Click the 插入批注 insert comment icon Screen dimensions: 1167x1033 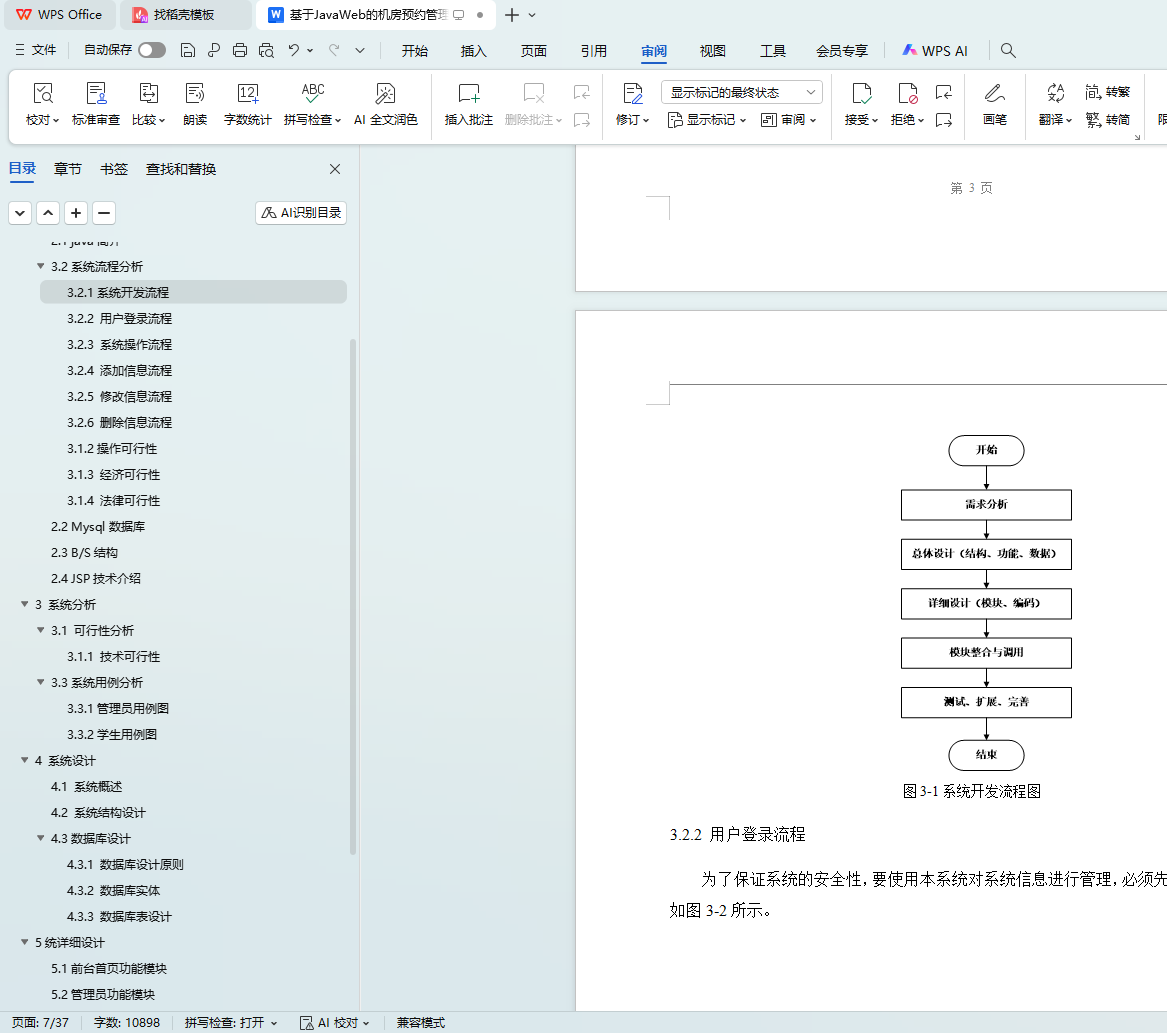pyautogui.click(x=468, y=94)
